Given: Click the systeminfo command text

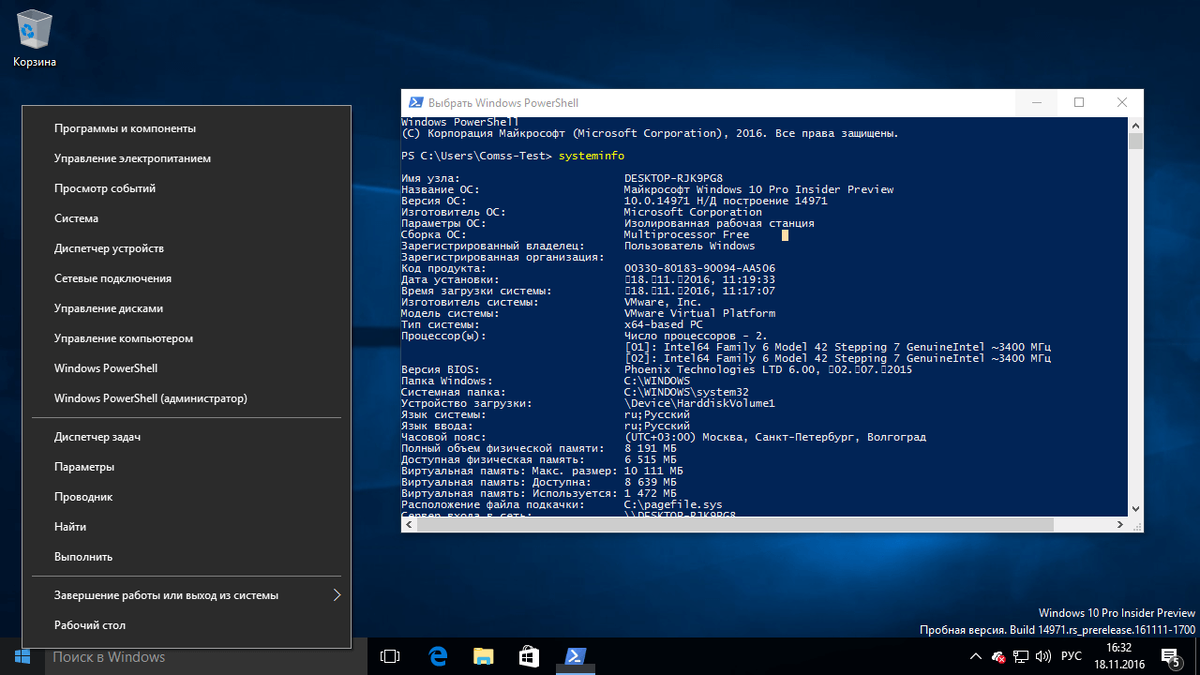Looking at the screenshot, I should (x=591, y=156).
